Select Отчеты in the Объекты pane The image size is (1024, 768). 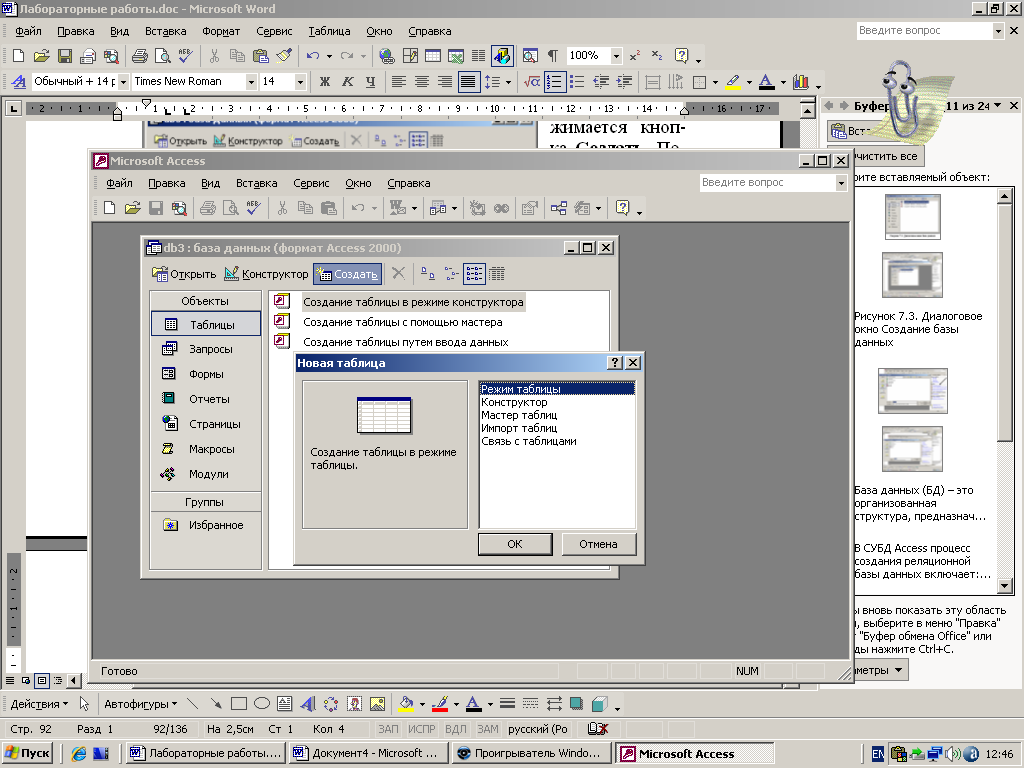point(206,399)
